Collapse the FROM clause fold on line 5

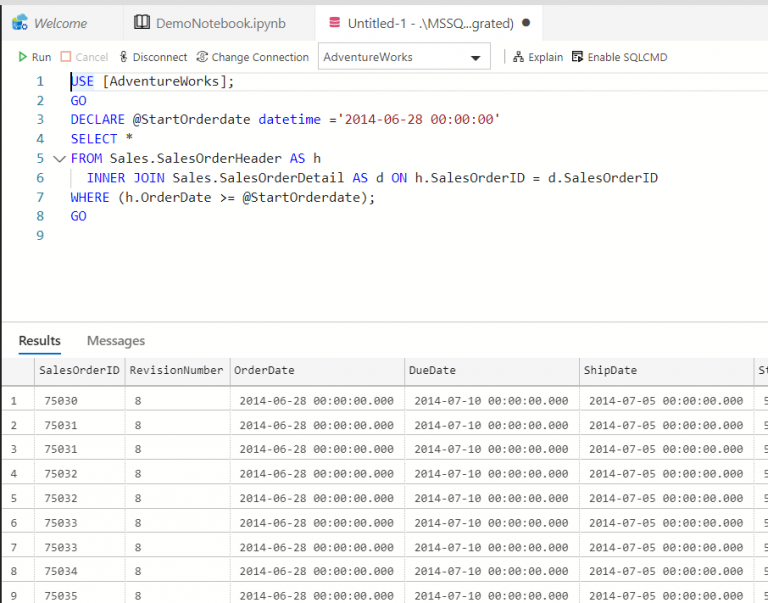coord(59,158)
